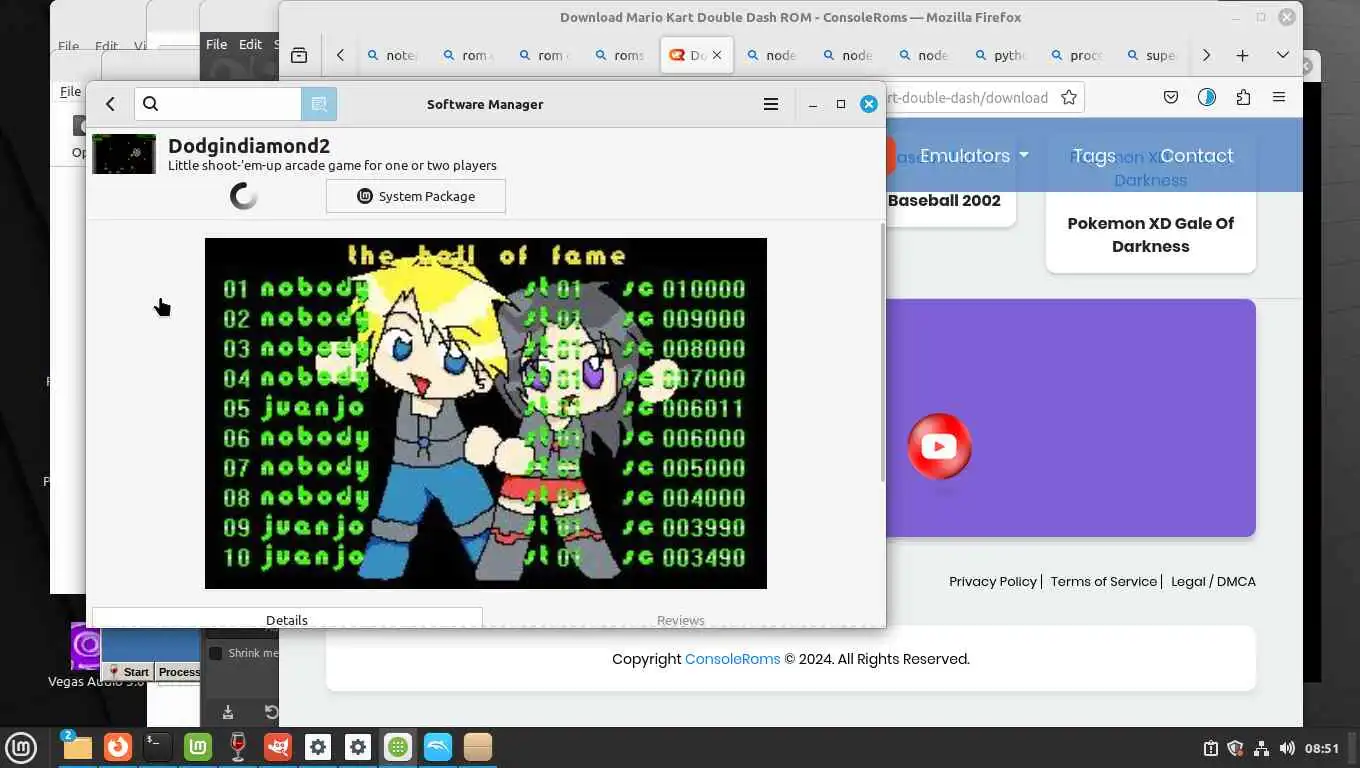Open the Firefox application menu

1279,97
